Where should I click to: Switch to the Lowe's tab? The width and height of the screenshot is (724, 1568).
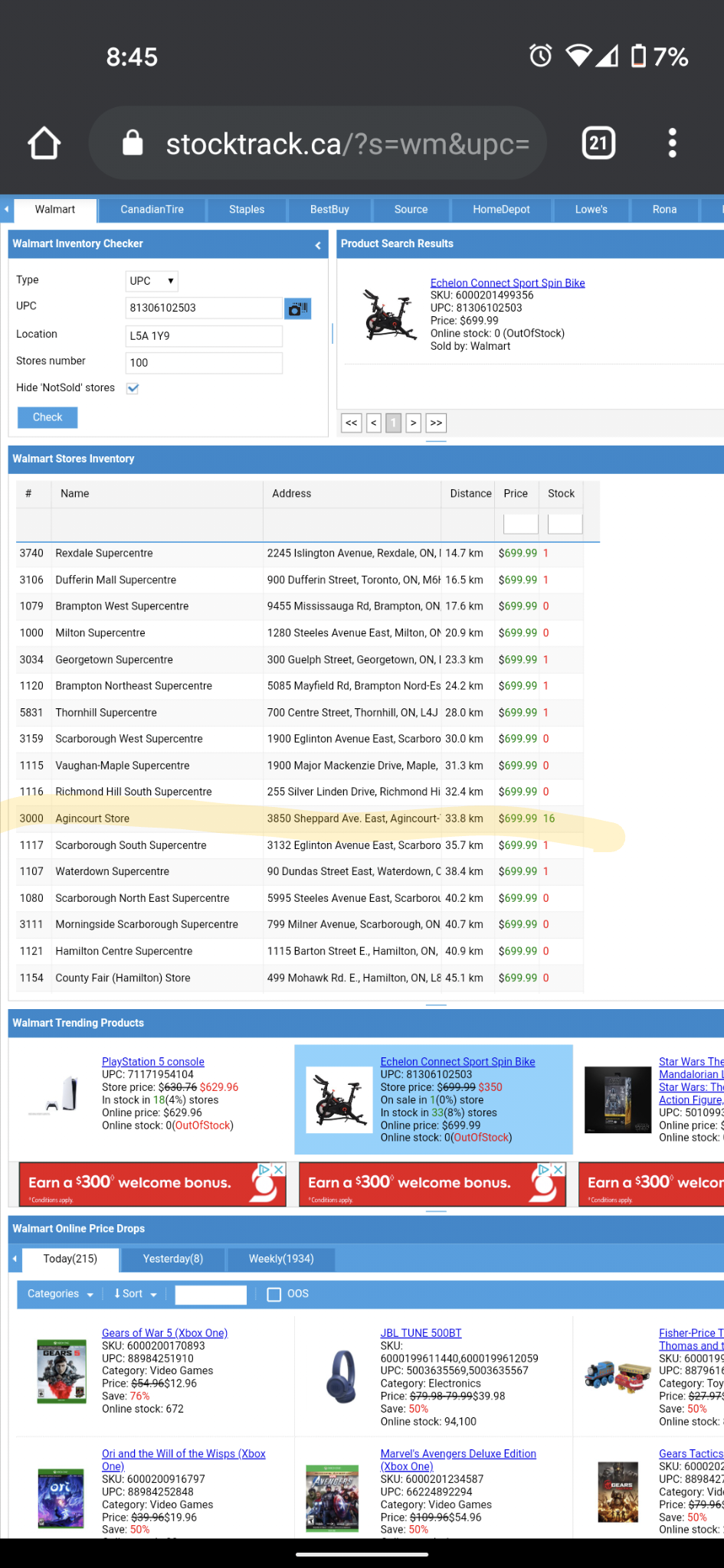click(591, 210)
